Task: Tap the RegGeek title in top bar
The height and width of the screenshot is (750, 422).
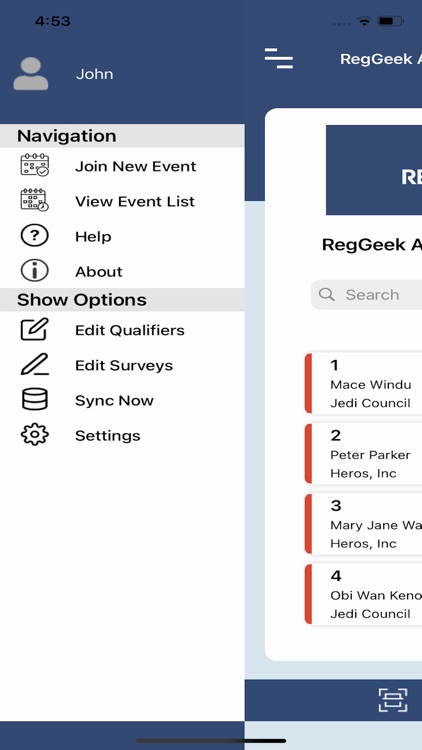Action: (x=381, y=59)
